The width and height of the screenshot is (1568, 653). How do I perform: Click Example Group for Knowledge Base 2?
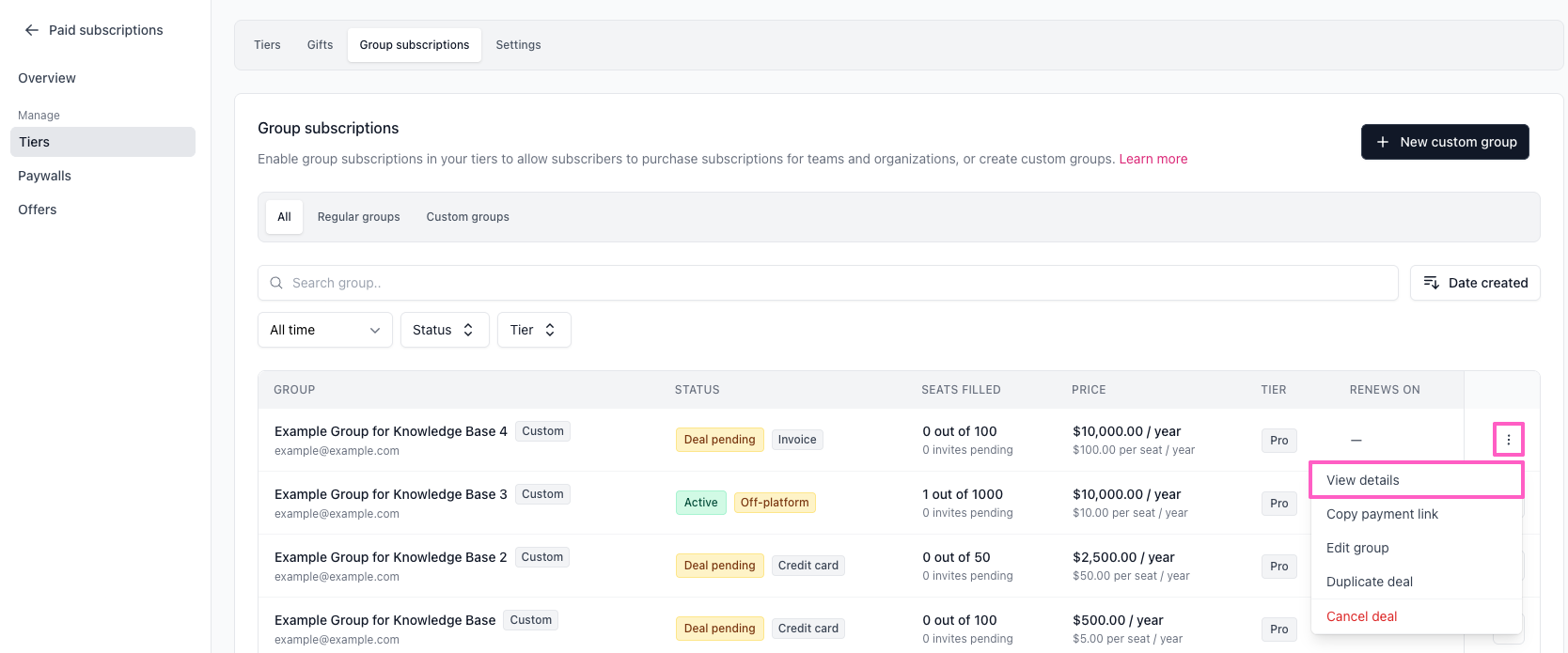[390, 557]
